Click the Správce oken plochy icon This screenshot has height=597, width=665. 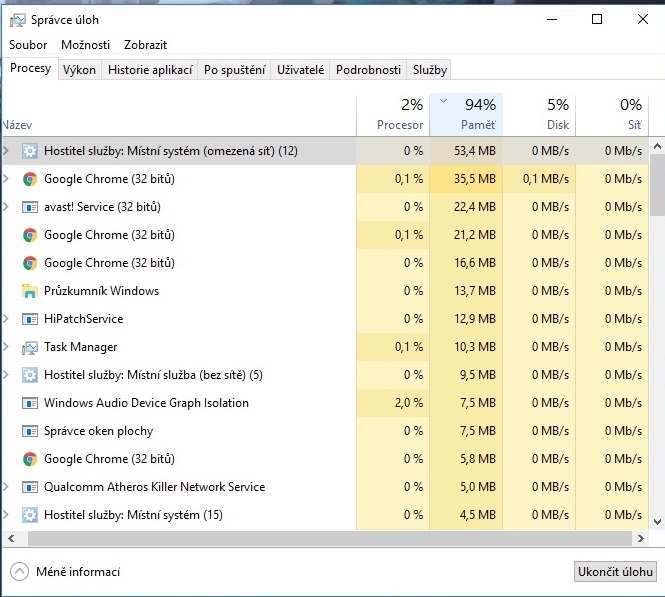click(x=30, y=431)
